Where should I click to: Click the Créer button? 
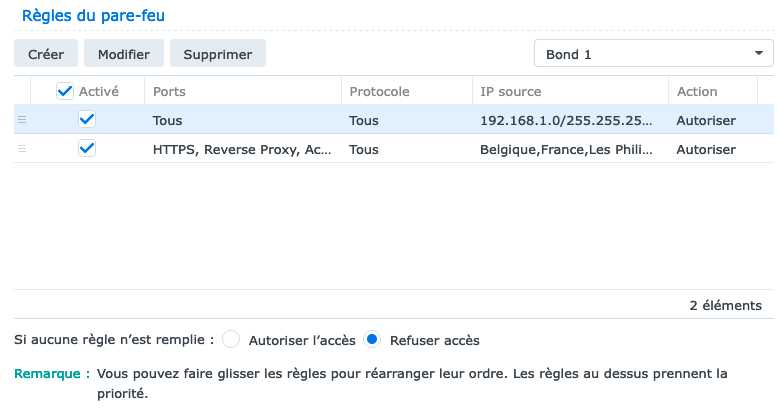pos(45,54)
